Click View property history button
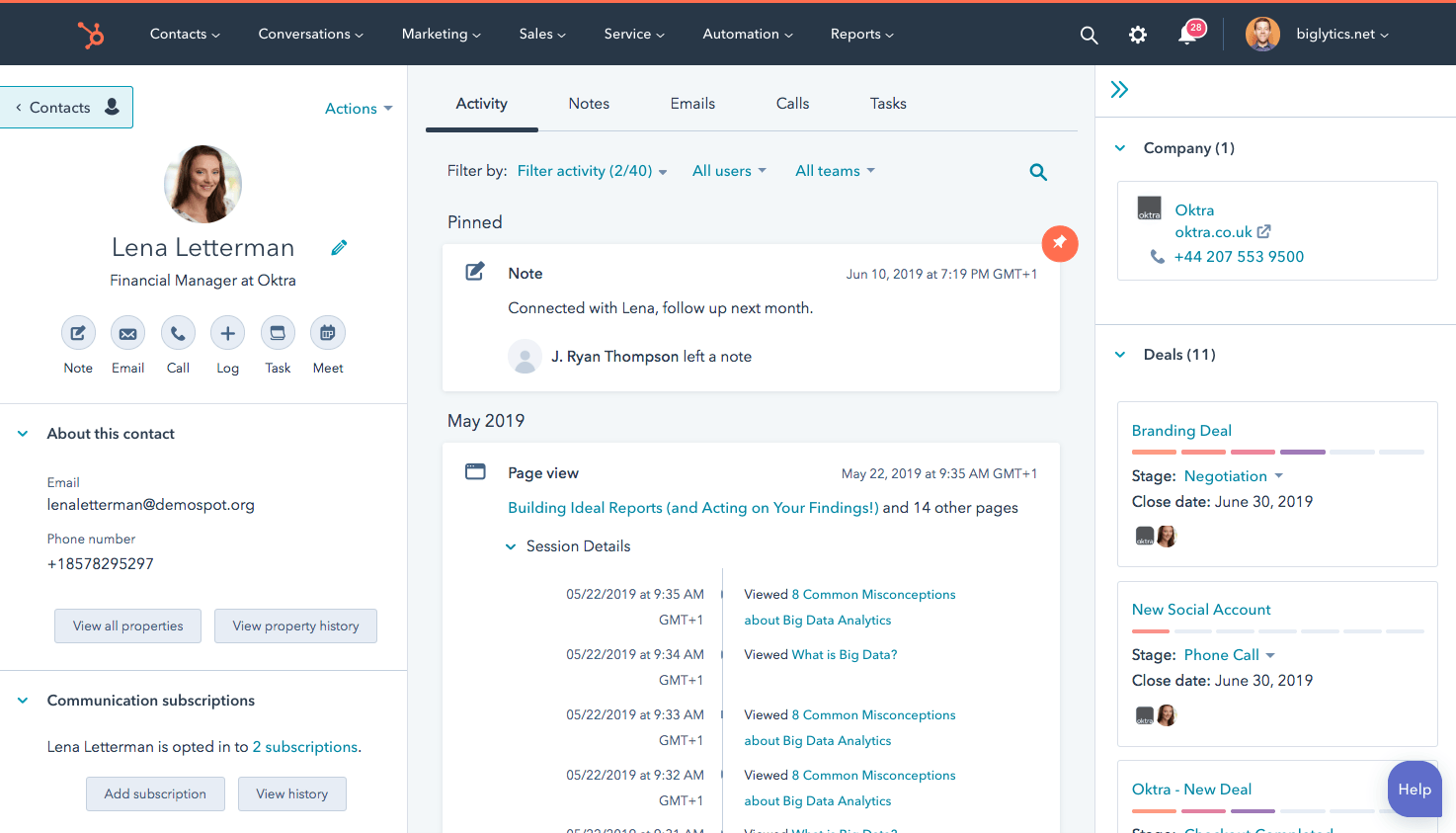This screenshot has height=833, width=1456. [x=295, y=626]
